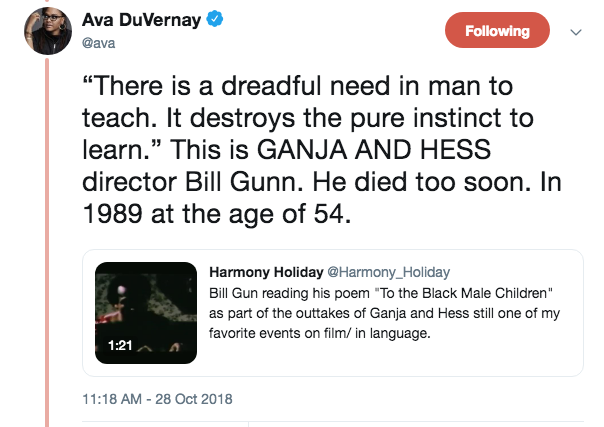
Task: Open the 11:18 AM timestamp link
Action: pos(114,398)
